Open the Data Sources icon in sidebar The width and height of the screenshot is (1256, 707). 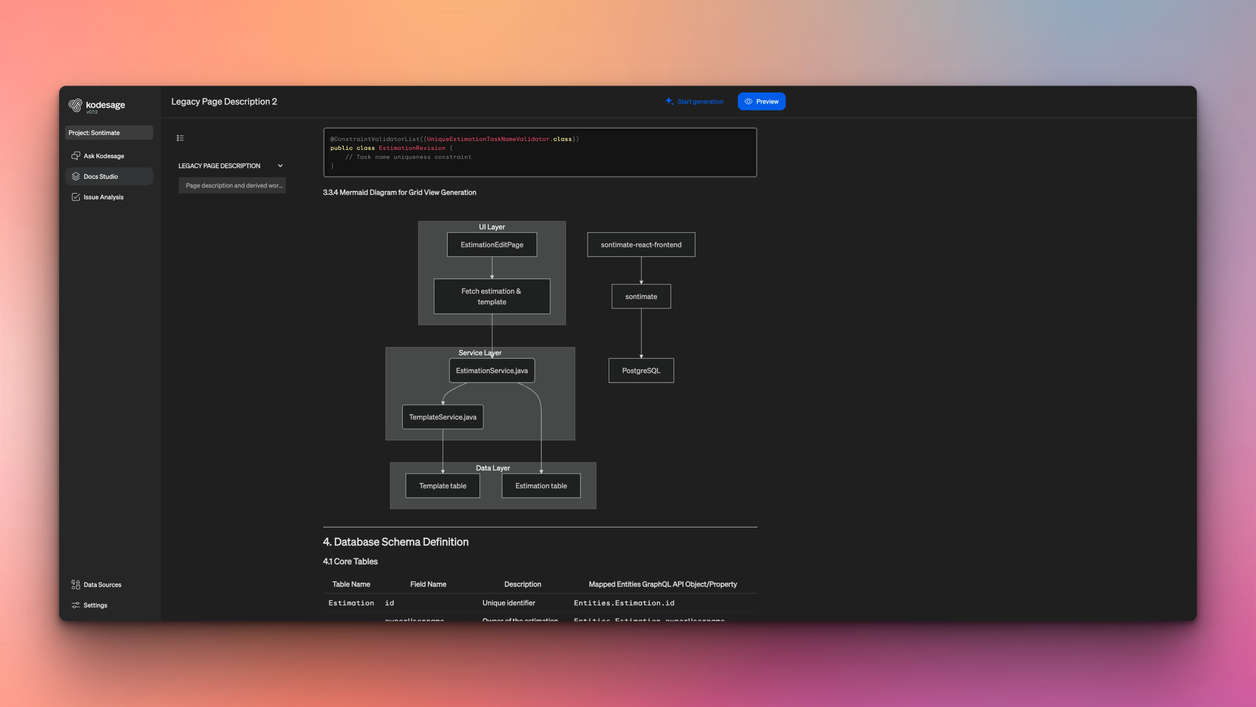pos(75,584)
